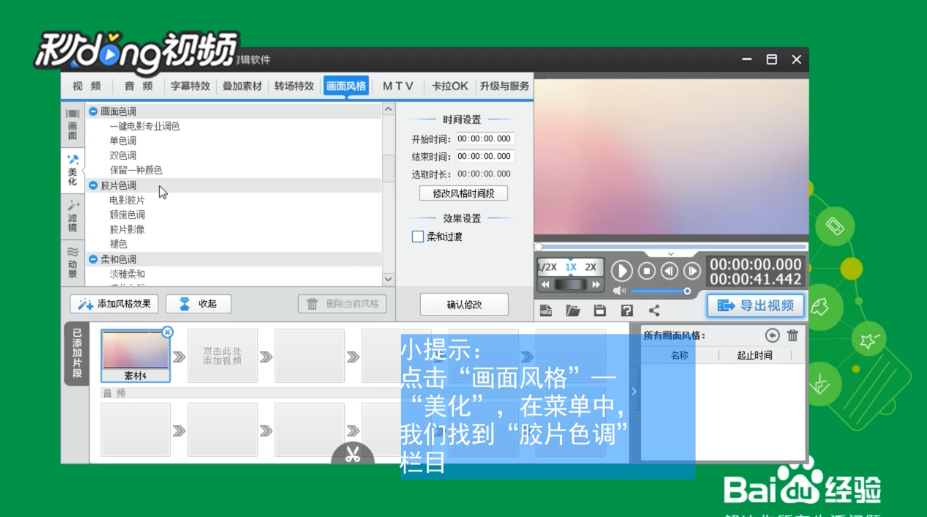Click the volume slider handle

tap(687, 291)
